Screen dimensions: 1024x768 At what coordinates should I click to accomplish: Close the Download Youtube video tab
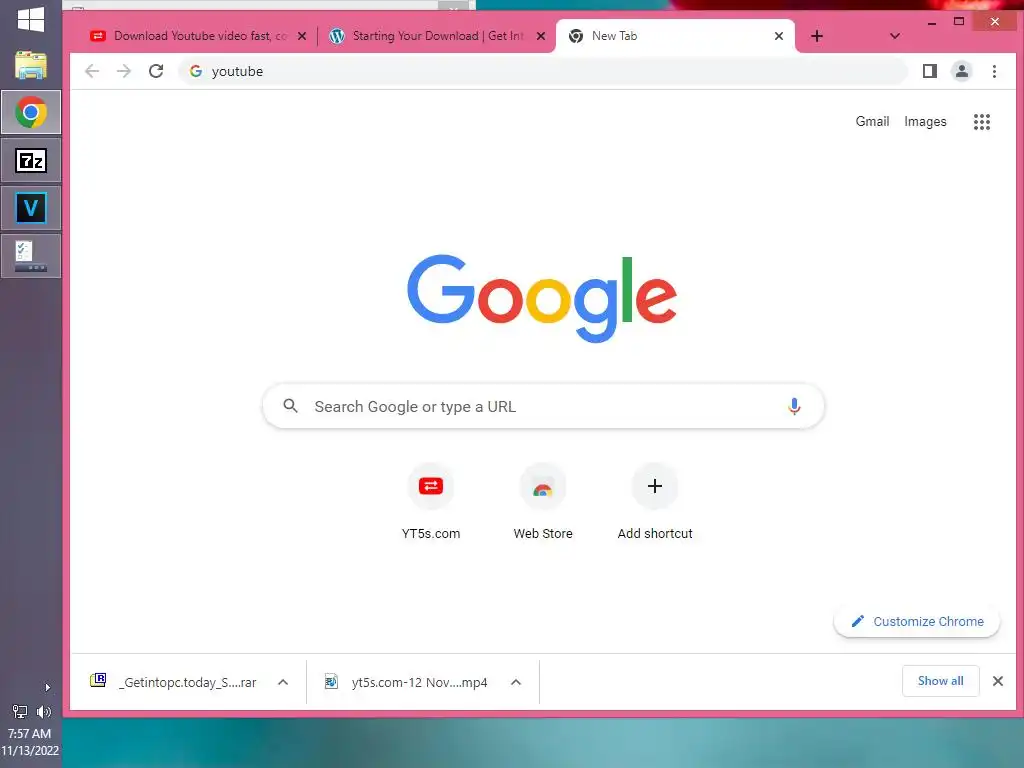[x=302, y=36]
